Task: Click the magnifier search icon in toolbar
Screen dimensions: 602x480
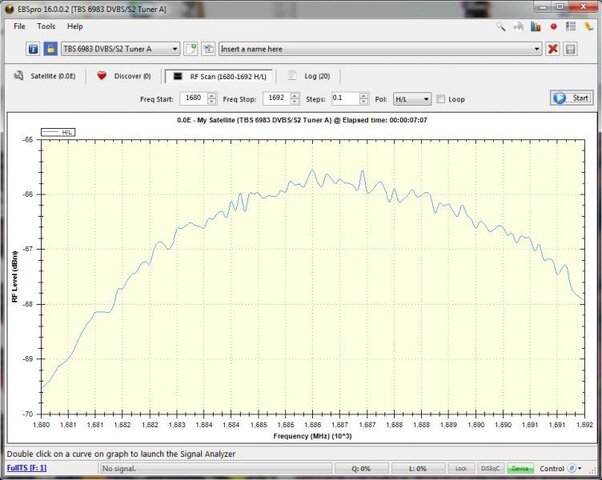Action: (501, 26)
